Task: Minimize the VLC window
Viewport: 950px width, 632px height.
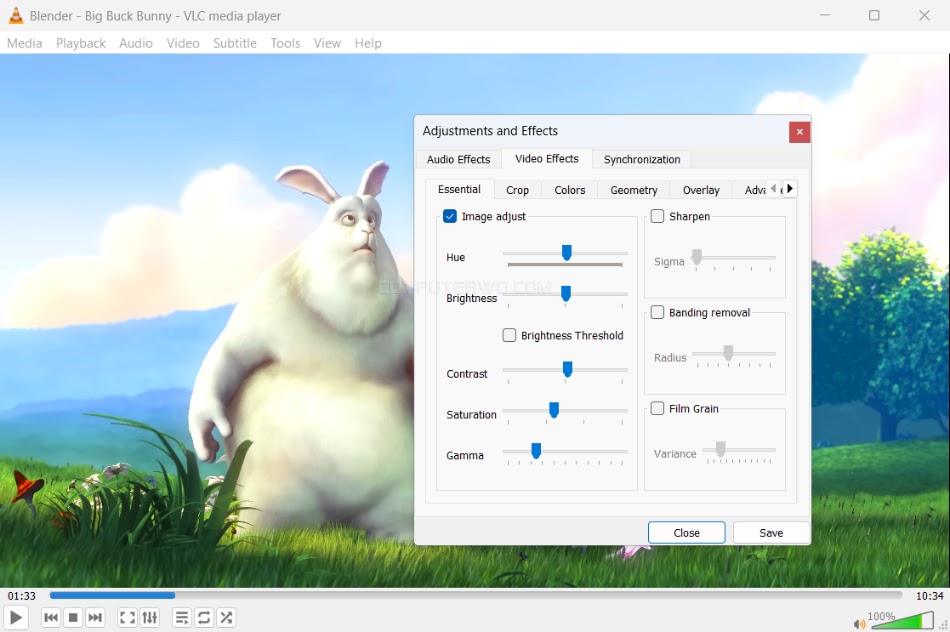Action: pos(825,15)
